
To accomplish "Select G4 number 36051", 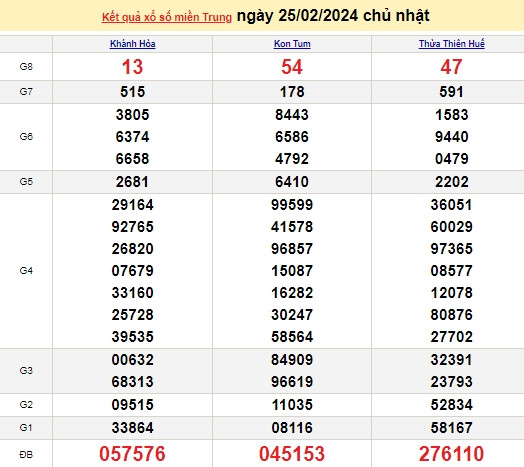I will [x=451, y=205].
